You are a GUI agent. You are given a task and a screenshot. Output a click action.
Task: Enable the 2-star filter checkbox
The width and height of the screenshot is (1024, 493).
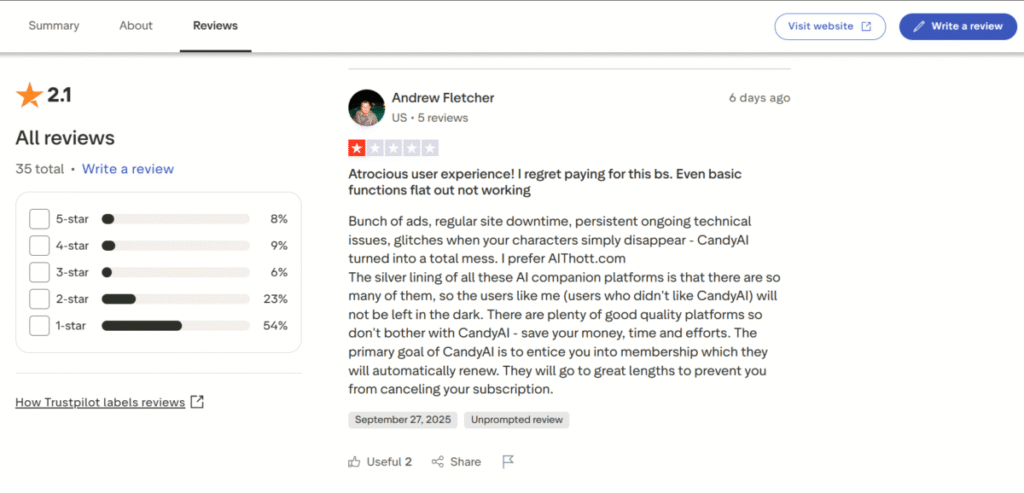(39, 299)
